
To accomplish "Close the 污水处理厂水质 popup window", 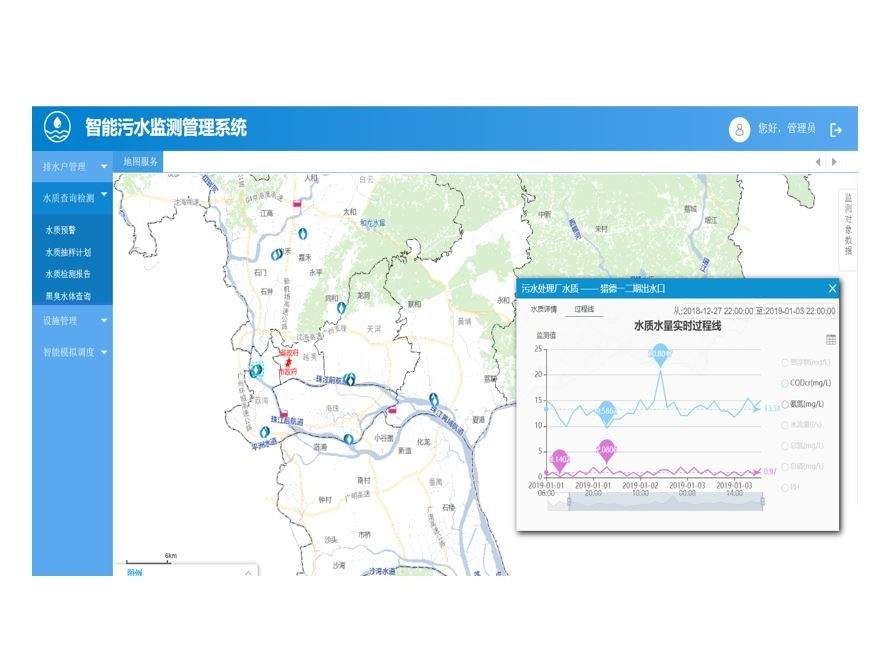I will click(x=832, y=288).
